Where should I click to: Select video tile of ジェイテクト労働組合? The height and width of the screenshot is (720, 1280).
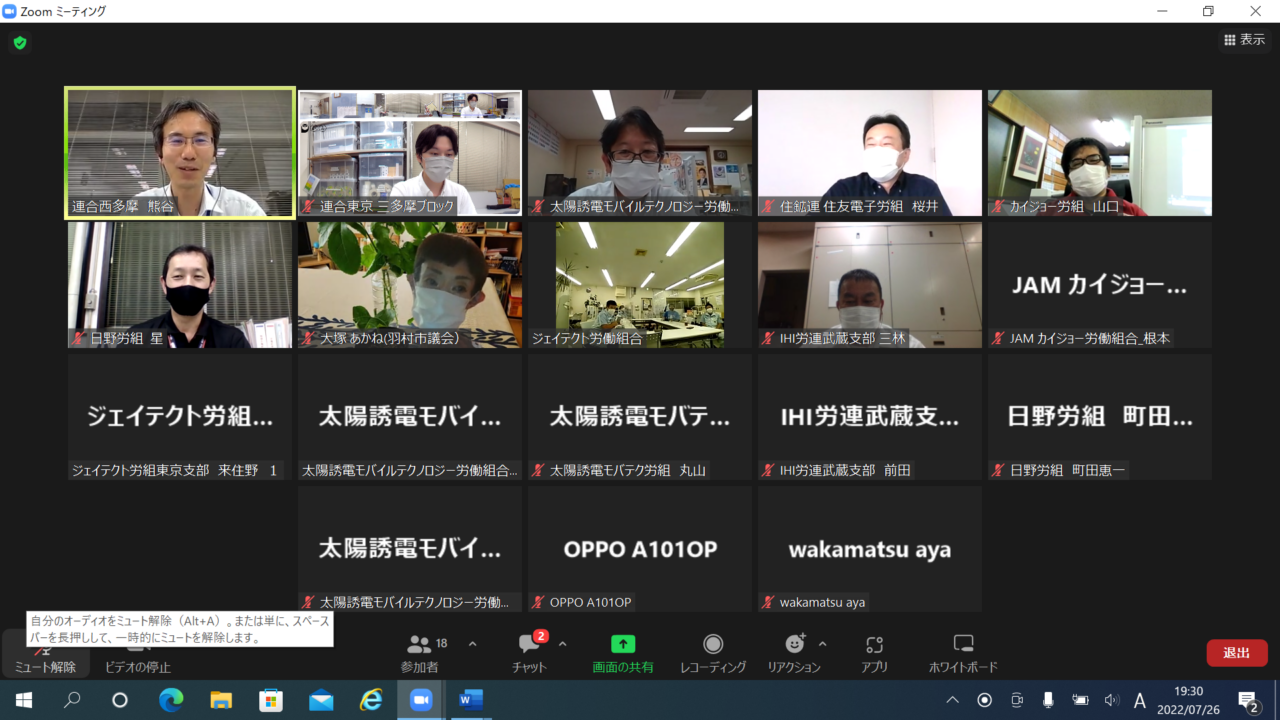pyautogui.click(x=640, y=285)
